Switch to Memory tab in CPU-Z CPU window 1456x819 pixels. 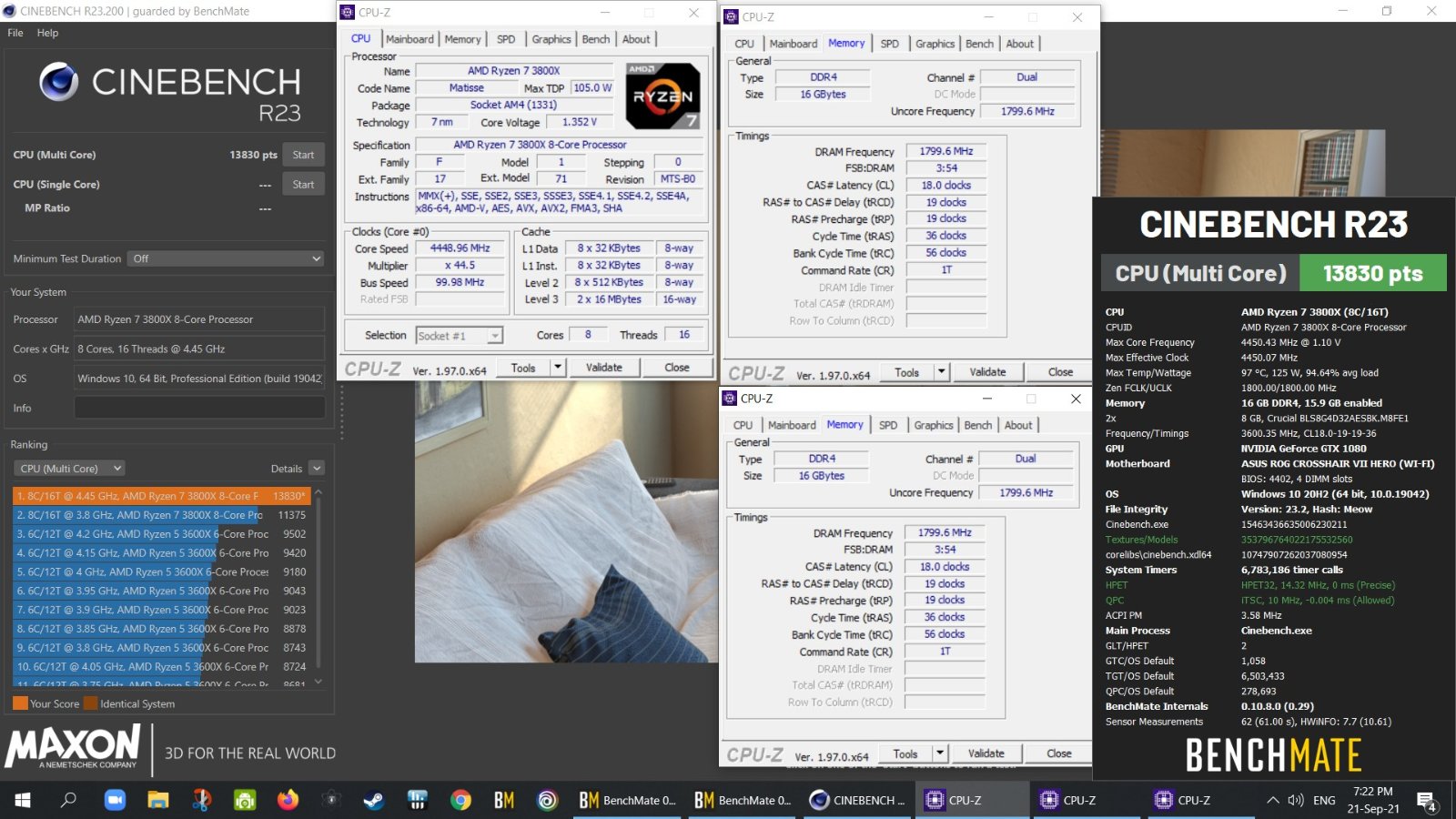tap(462, 39)
